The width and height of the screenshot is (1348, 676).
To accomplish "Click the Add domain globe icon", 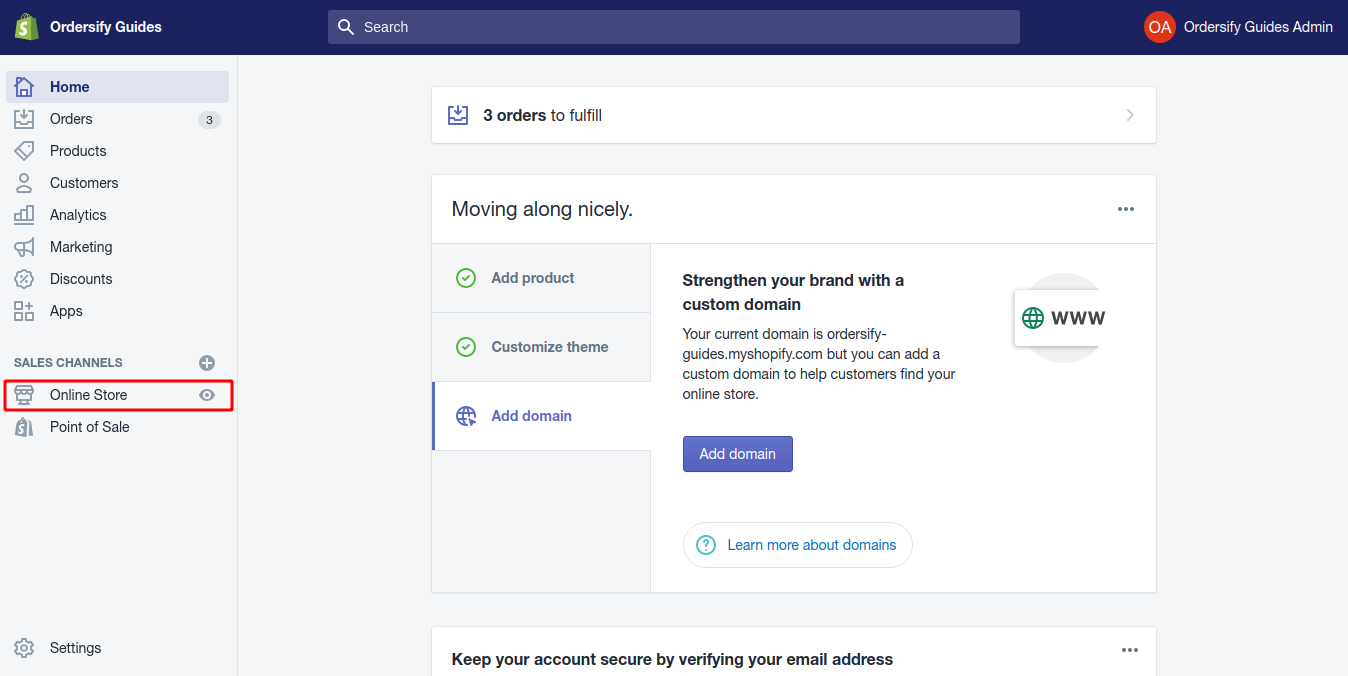I will point(466,416).
